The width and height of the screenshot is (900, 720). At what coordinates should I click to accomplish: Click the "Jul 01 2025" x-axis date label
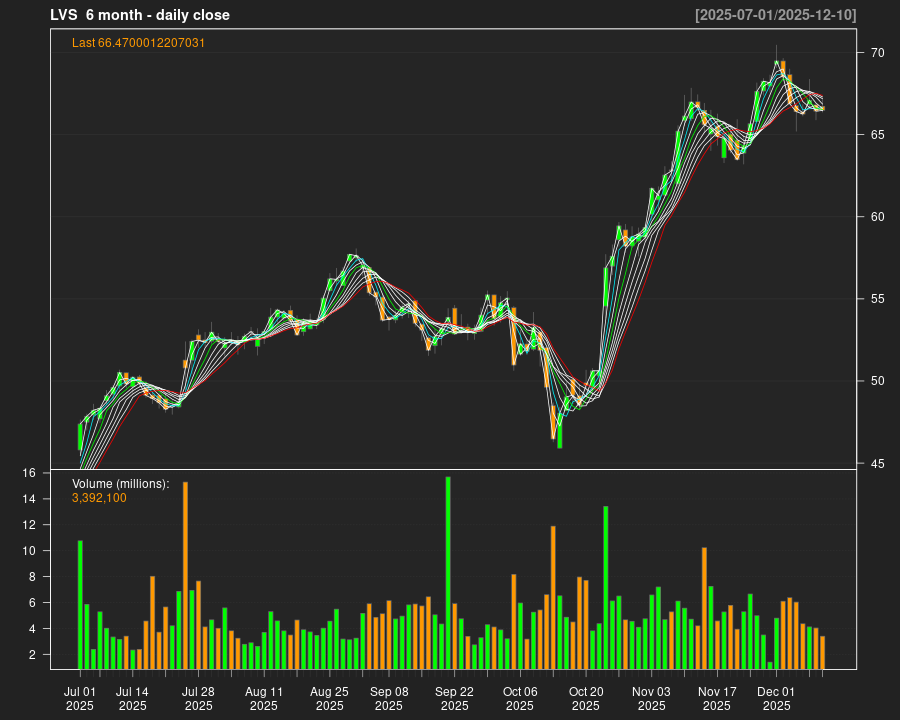tap(80, 698)
